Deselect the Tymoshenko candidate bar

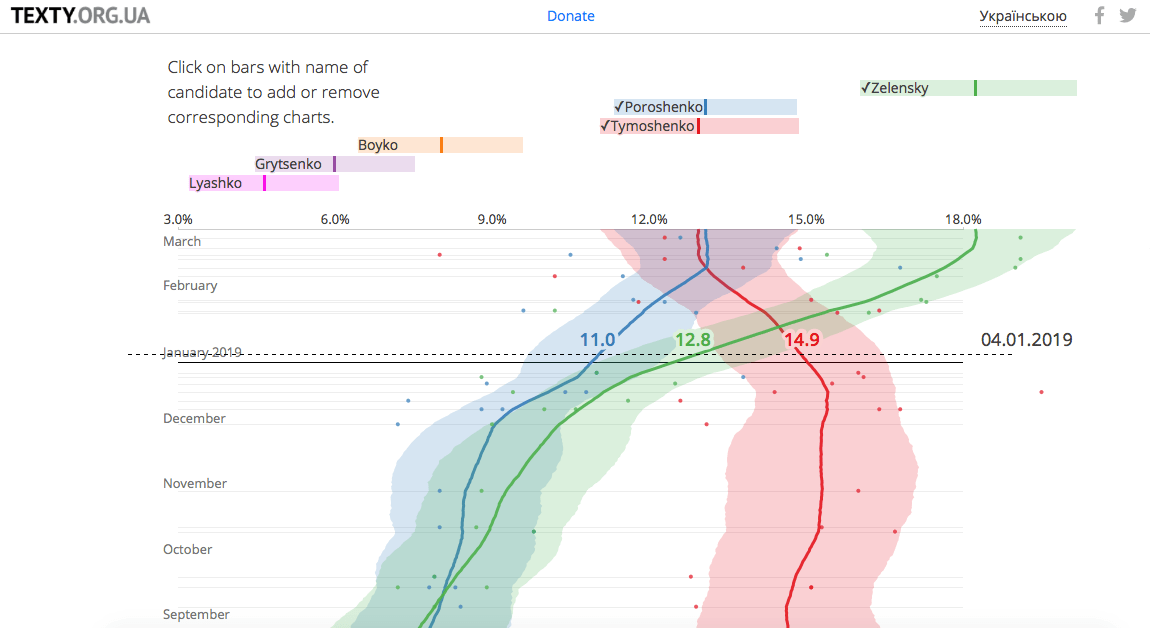(699, 126)
